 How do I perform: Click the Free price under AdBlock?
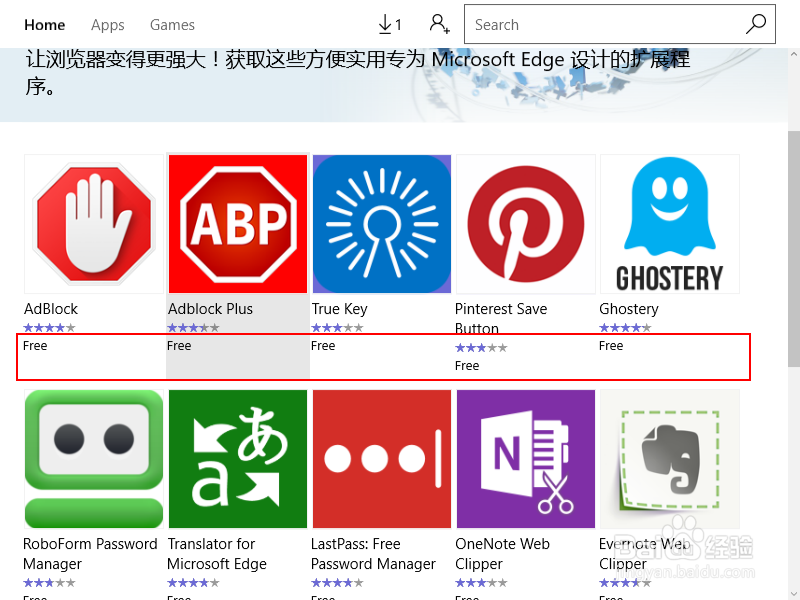(x=35, y=346)
